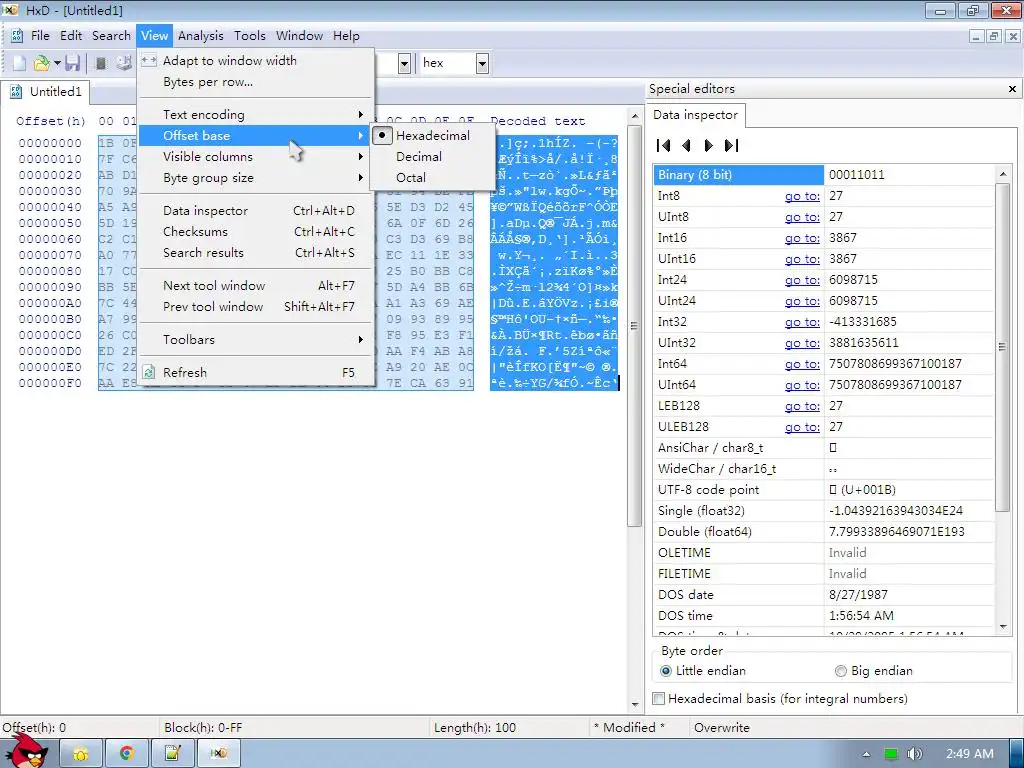Expand the Visible columns submenu
This screenshot has height=768, width=1024.
257,157
